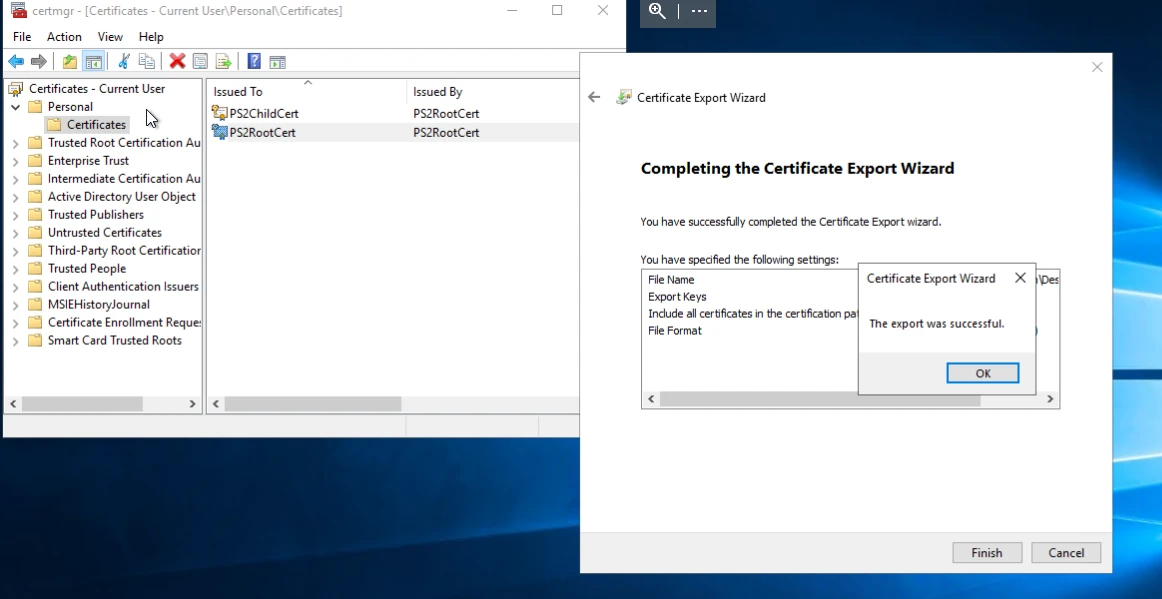Click Finish in the Certificate Export Wizard
This screenshot has width=1162, height=599.
pos(986,552)
